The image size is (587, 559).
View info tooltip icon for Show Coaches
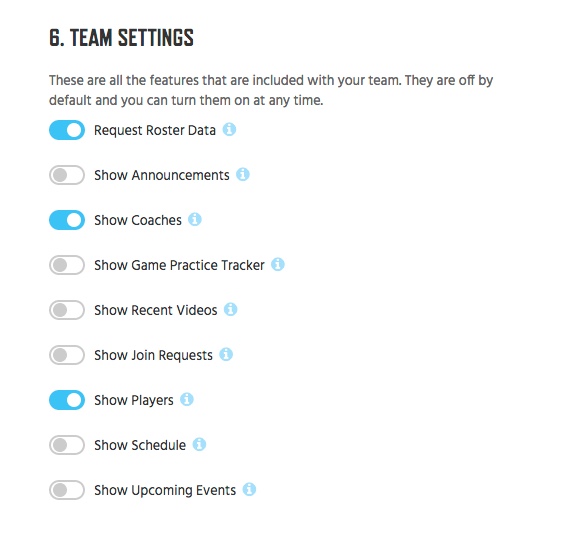click(195, 219)
